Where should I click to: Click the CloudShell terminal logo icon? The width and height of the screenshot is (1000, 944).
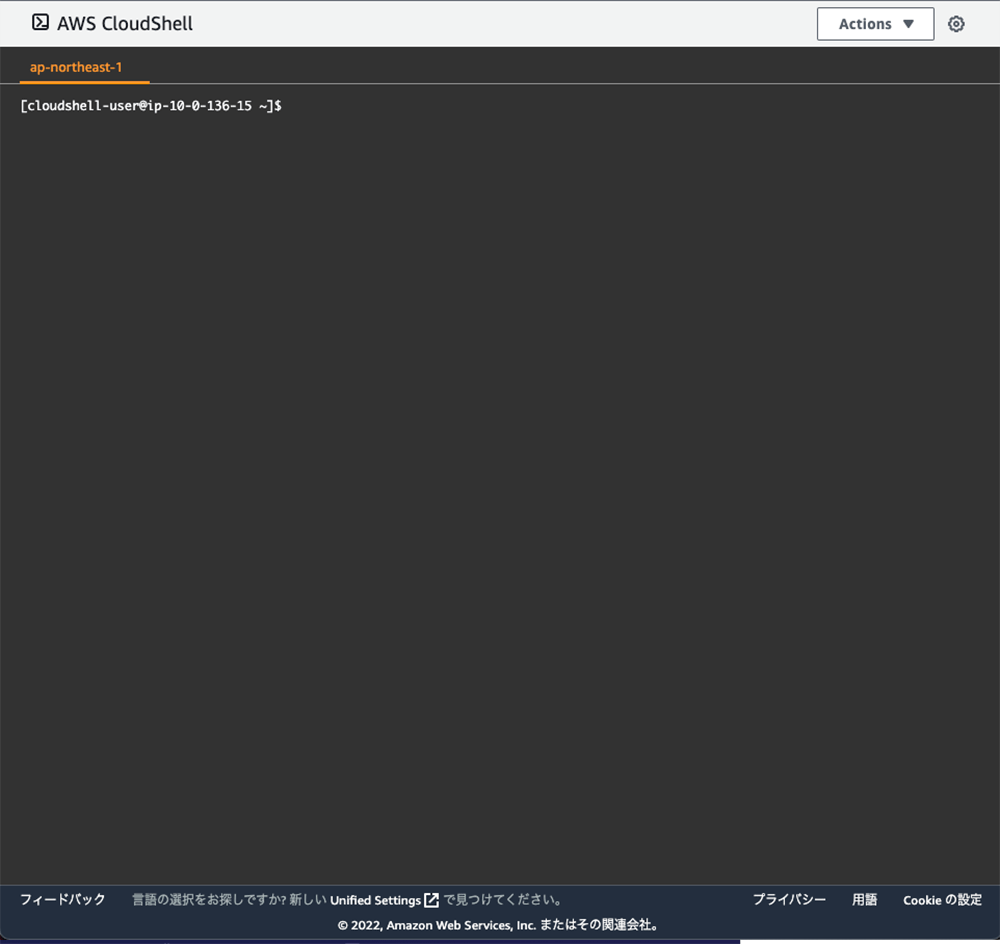pos(40,23)
